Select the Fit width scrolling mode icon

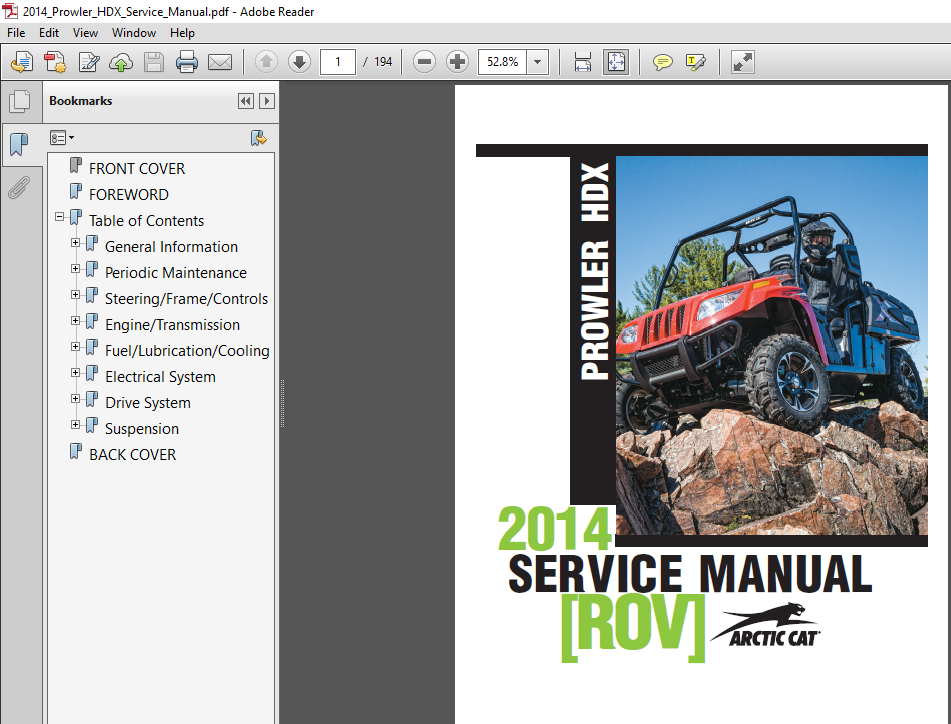click(583, 62)
